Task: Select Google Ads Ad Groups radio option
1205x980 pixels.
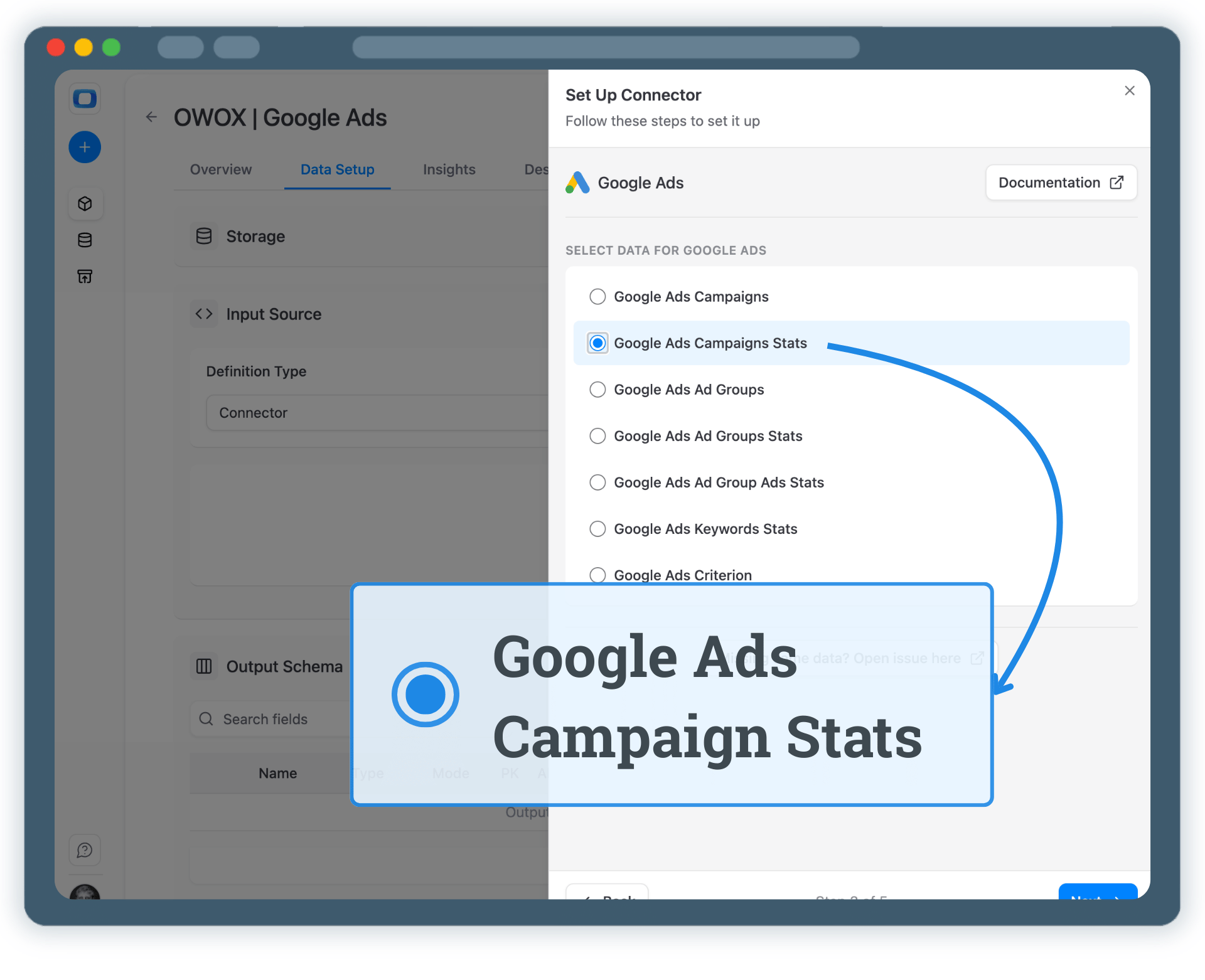Action: pyautogui.click(x=597, y=390)
